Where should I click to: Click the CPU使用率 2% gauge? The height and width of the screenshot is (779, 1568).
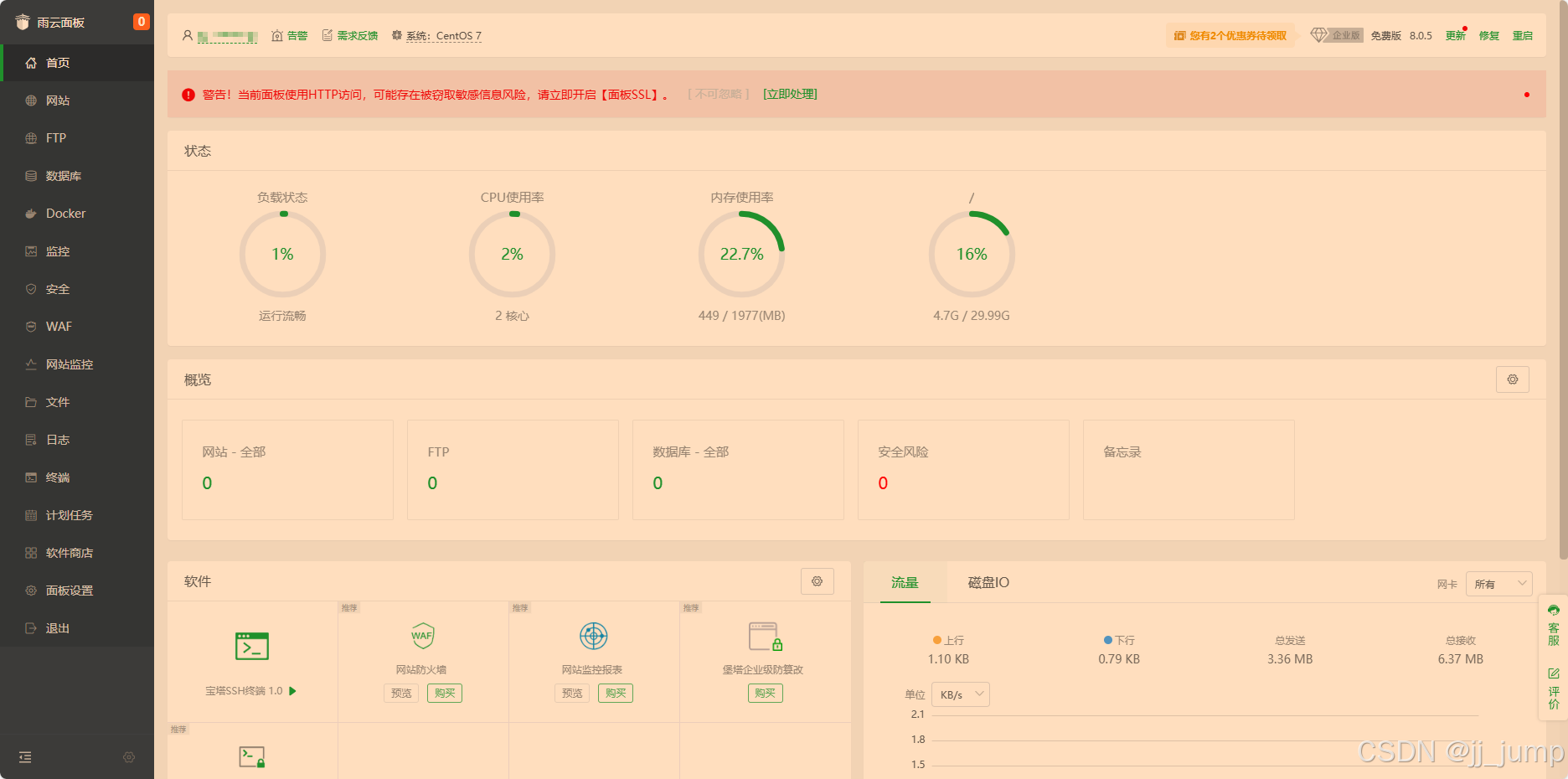tap(512, 254)
